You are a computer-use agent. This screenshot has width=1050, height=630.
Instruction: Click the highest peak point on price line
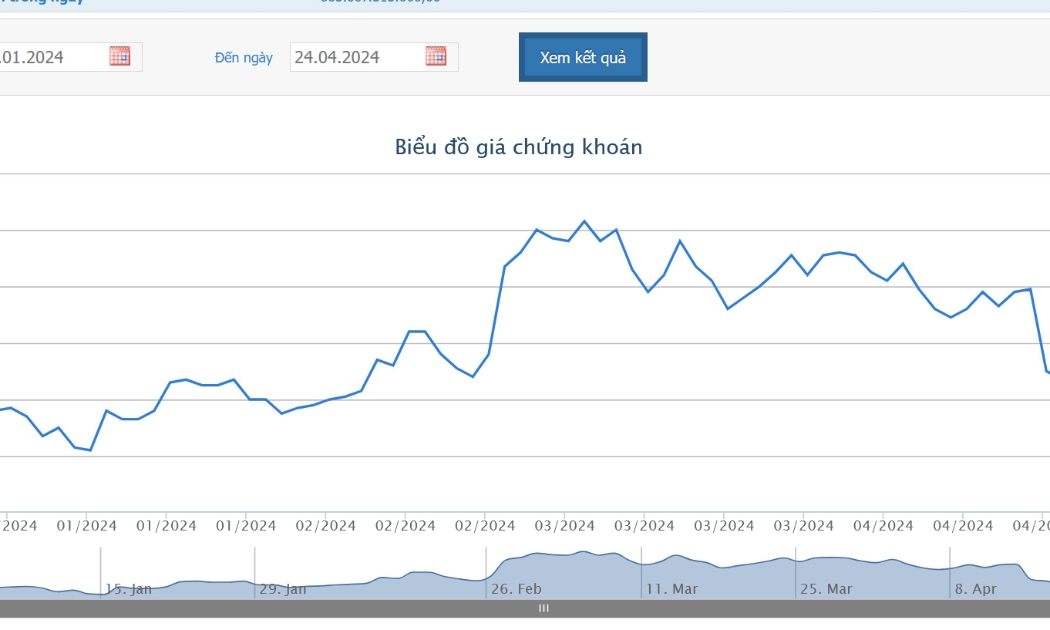coord(584,221)
